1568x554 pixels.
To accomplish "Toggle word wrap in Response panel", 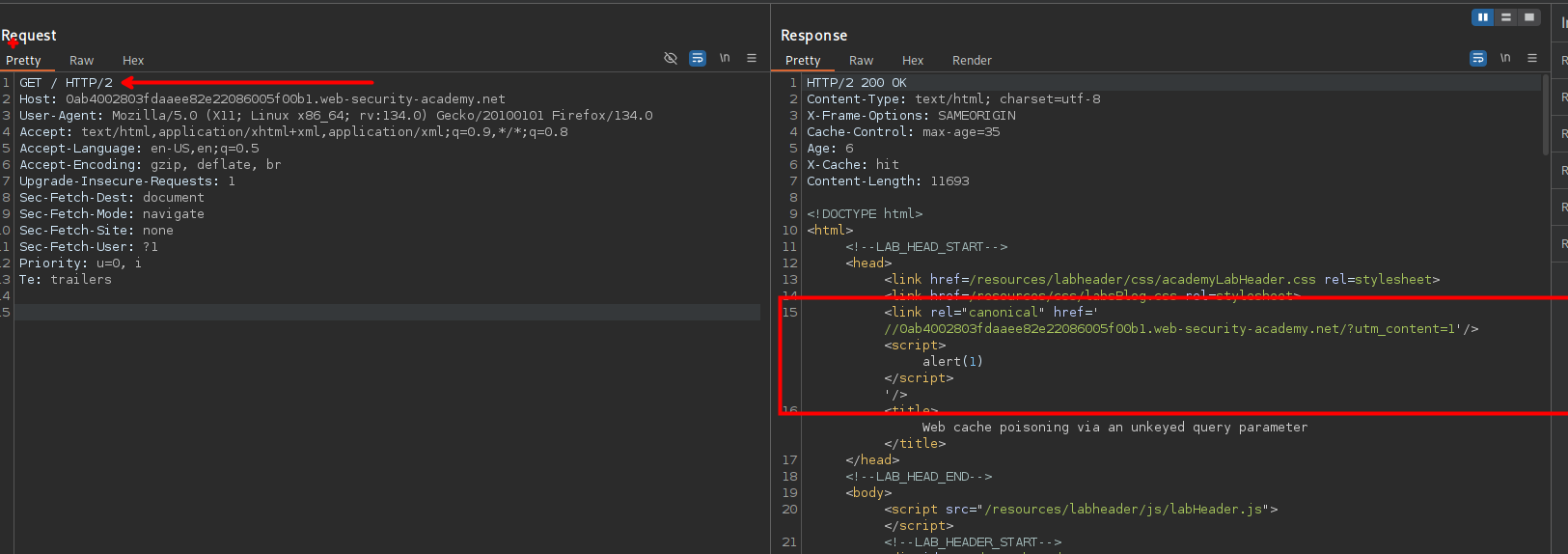I will point(1478,59).
